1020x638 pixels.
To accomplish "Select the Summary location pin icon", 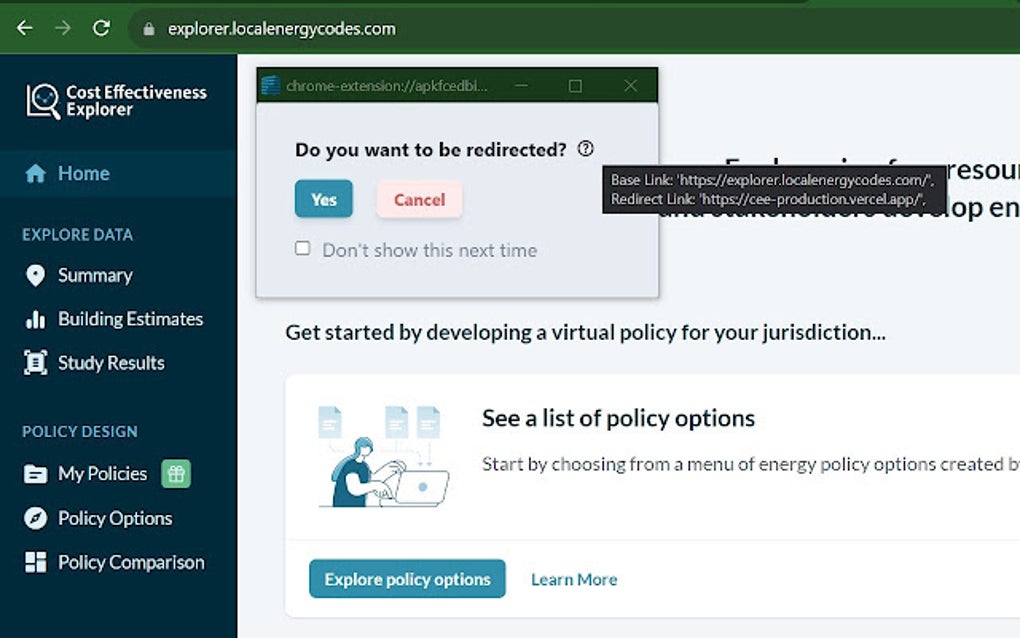I will tap(37, 275).
